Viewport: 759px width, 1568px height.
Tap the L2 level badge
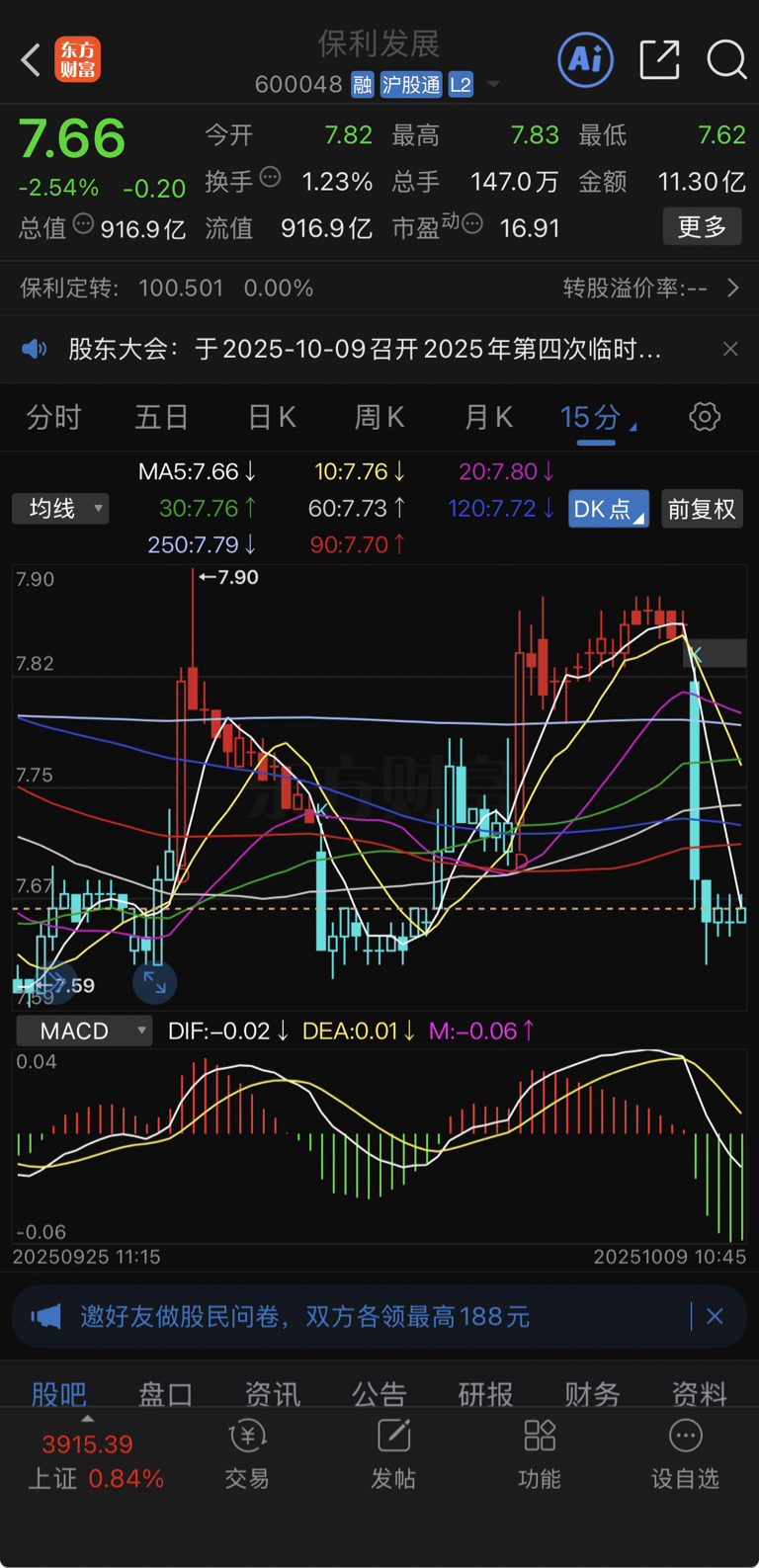[461, 85]
